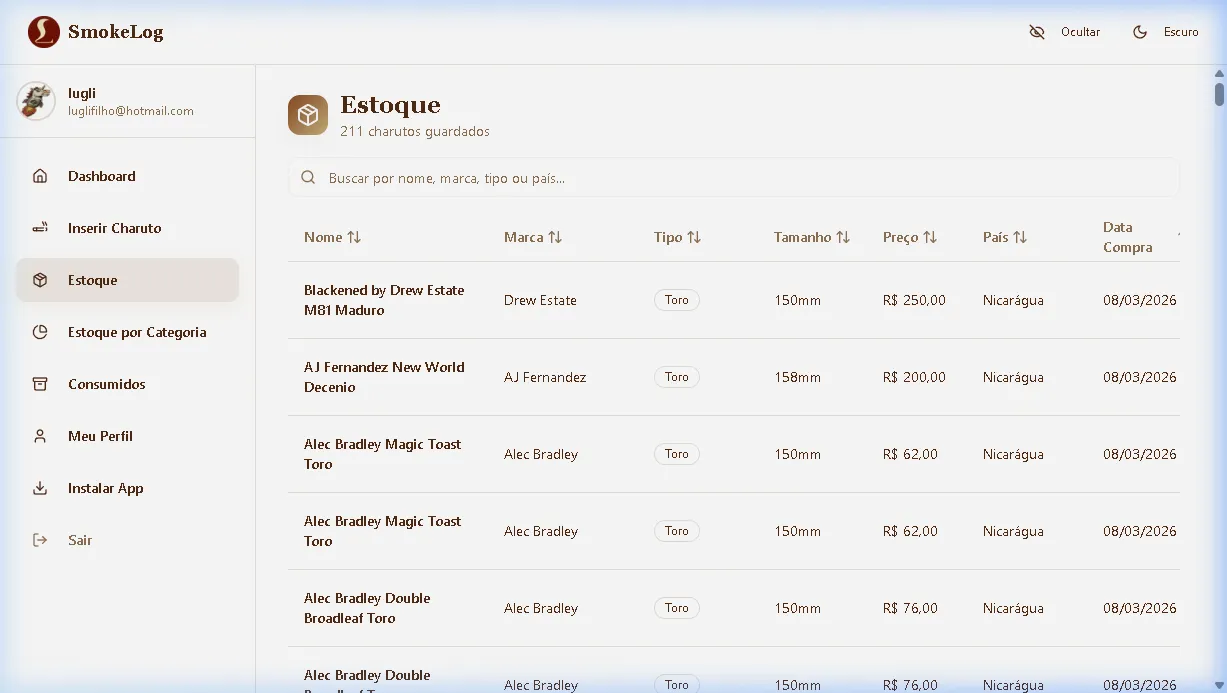This screenshot has height=693, width=1227.
Task: Click the search magnifier icon
Action: point(308,178)
